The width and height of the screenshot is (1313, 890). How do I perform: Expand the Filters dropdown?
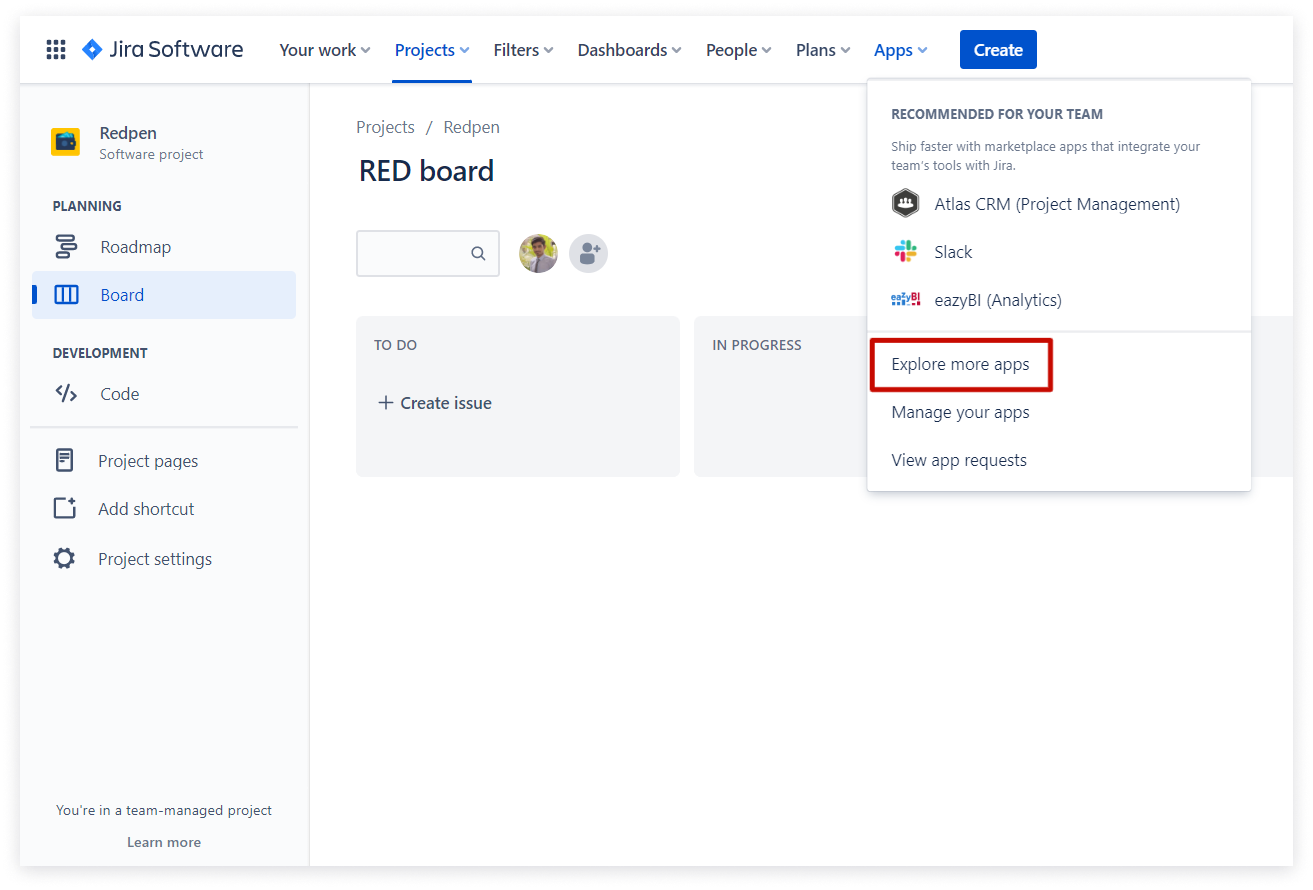(x=523, y=50)
